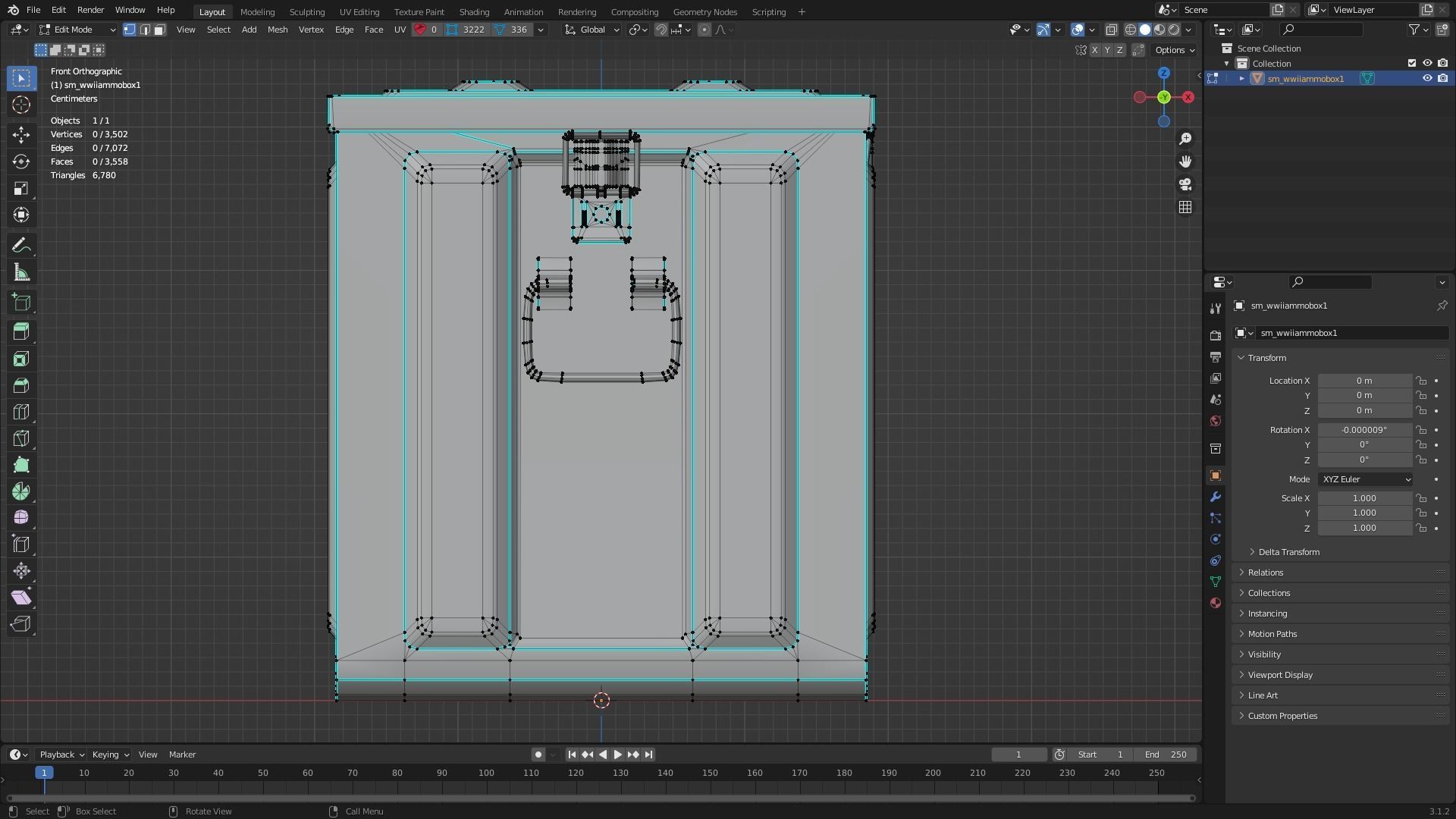Switch to face select mode
Screen dimensions: 1456x819
(x=160, y=30)
